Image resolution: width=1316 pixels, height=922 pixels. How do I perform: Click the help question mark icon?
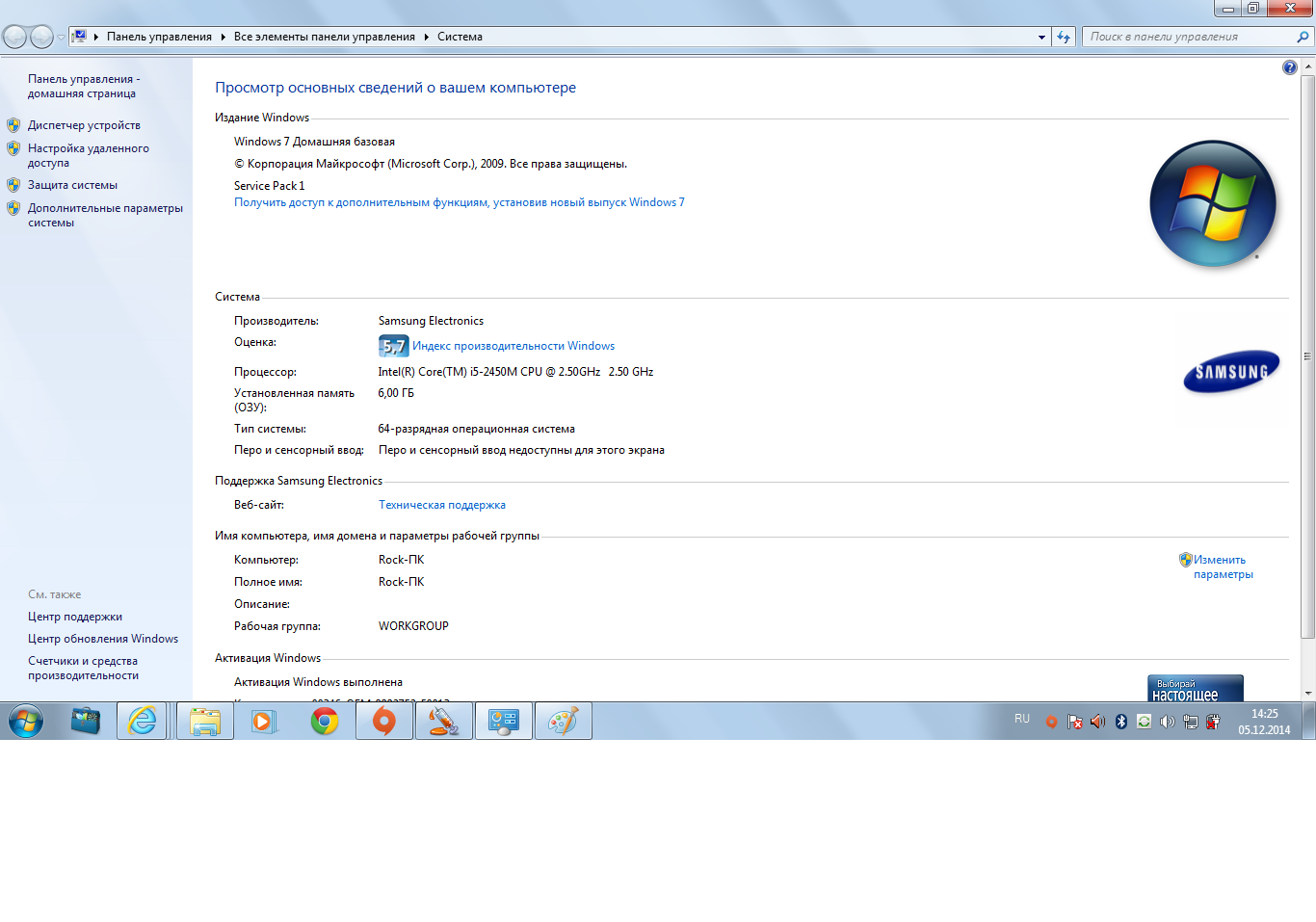(x=1290, y=67)
